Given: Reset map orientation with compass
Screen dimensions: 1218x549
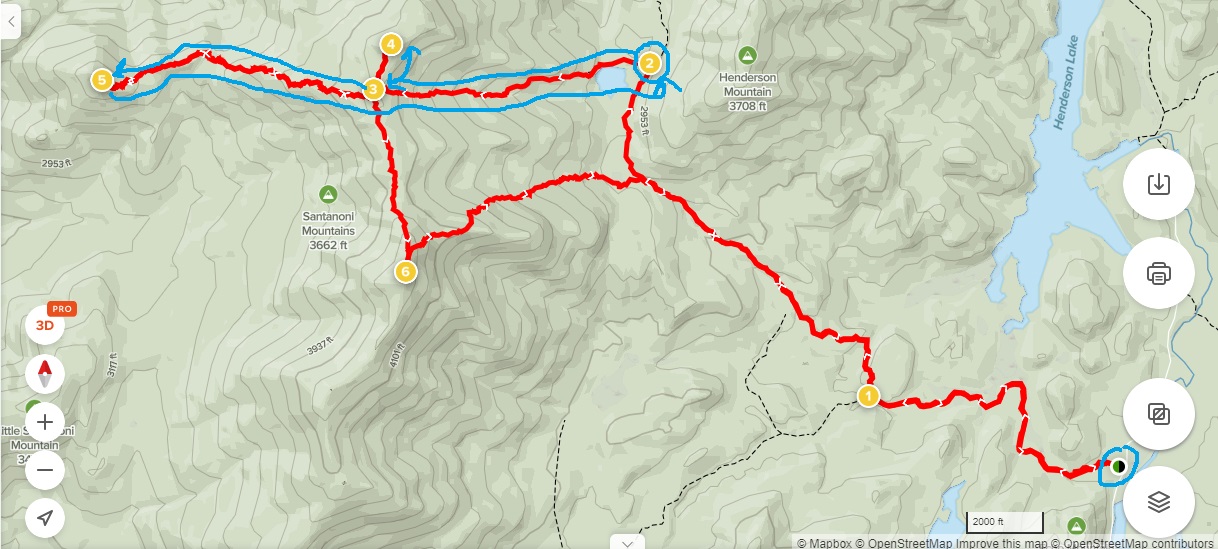Looking at the screenshot, I should (45, 375).
